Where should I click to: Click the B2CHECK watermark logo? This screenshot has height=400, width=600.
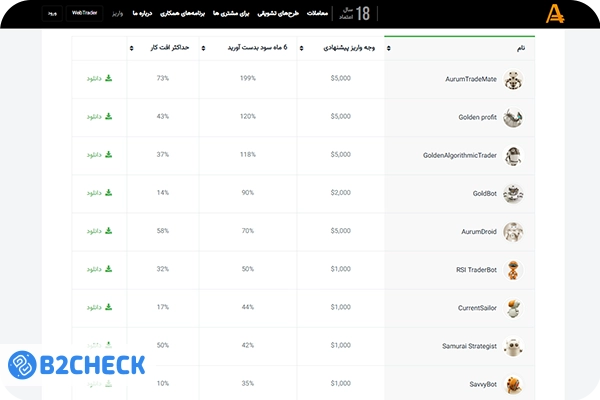pos(77,365)
